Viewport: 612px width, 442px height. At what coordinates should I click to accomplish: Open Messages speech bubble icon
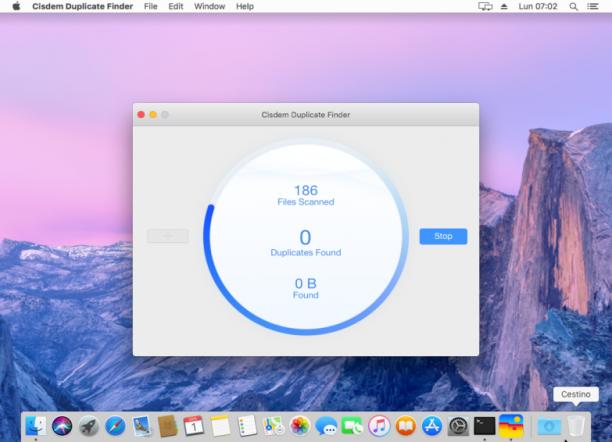pos(326,426)
